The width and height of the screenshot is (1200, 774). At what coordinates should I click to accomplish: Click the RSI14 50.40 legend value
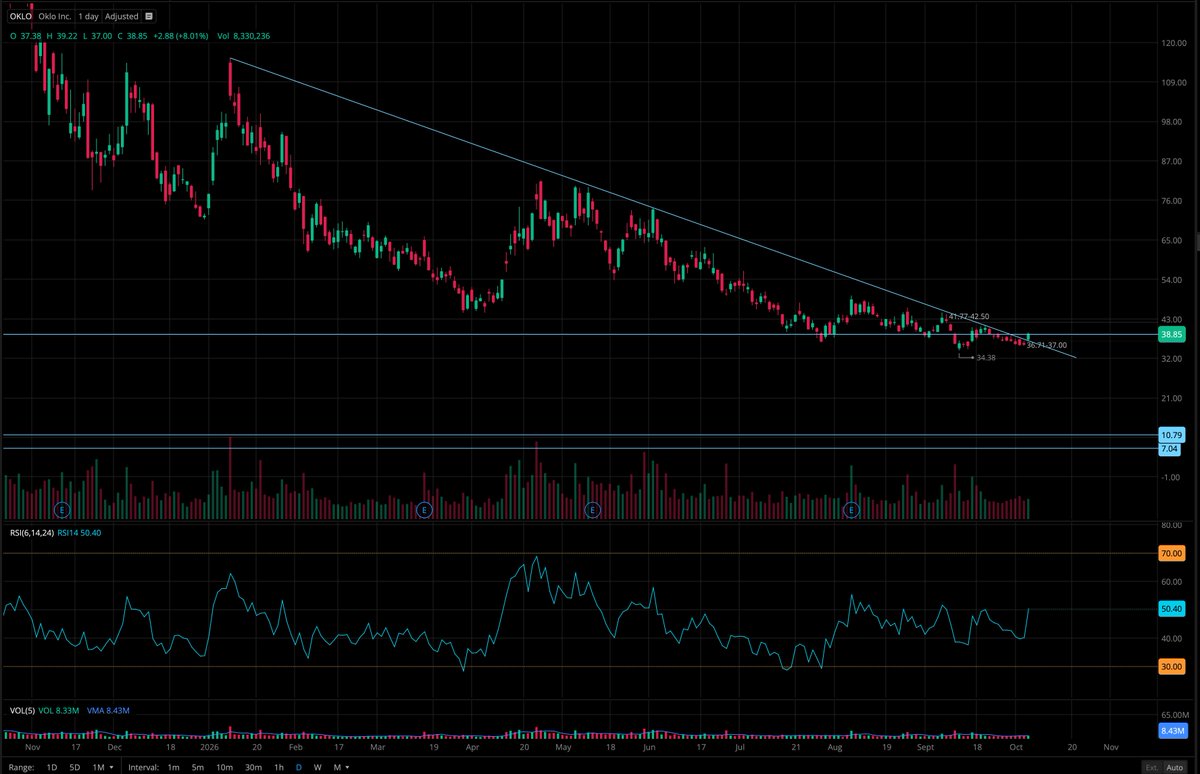[x=78, y=532]
